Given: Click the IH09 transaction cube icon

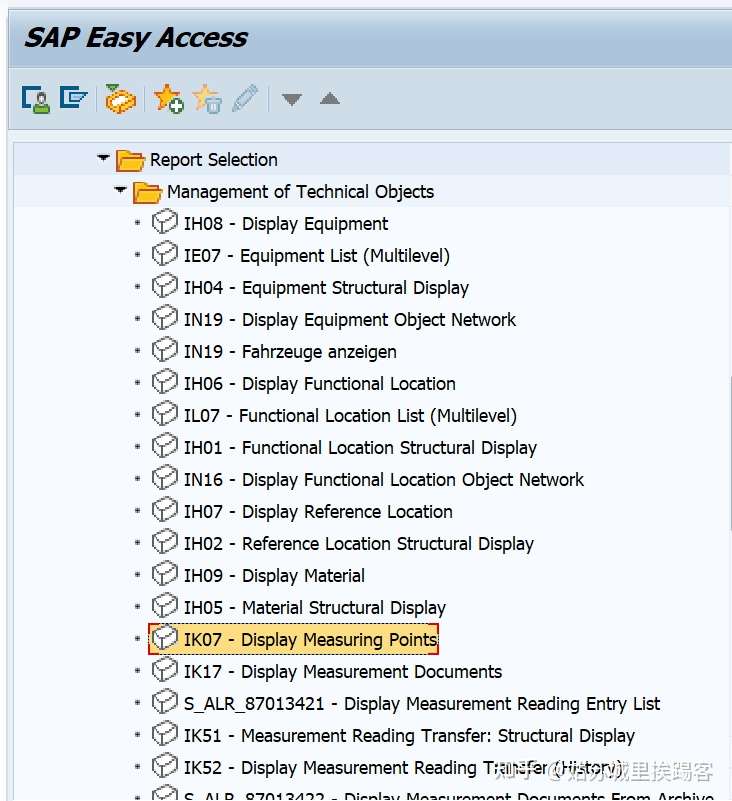Looking at the screenshot, I should 164,574.
